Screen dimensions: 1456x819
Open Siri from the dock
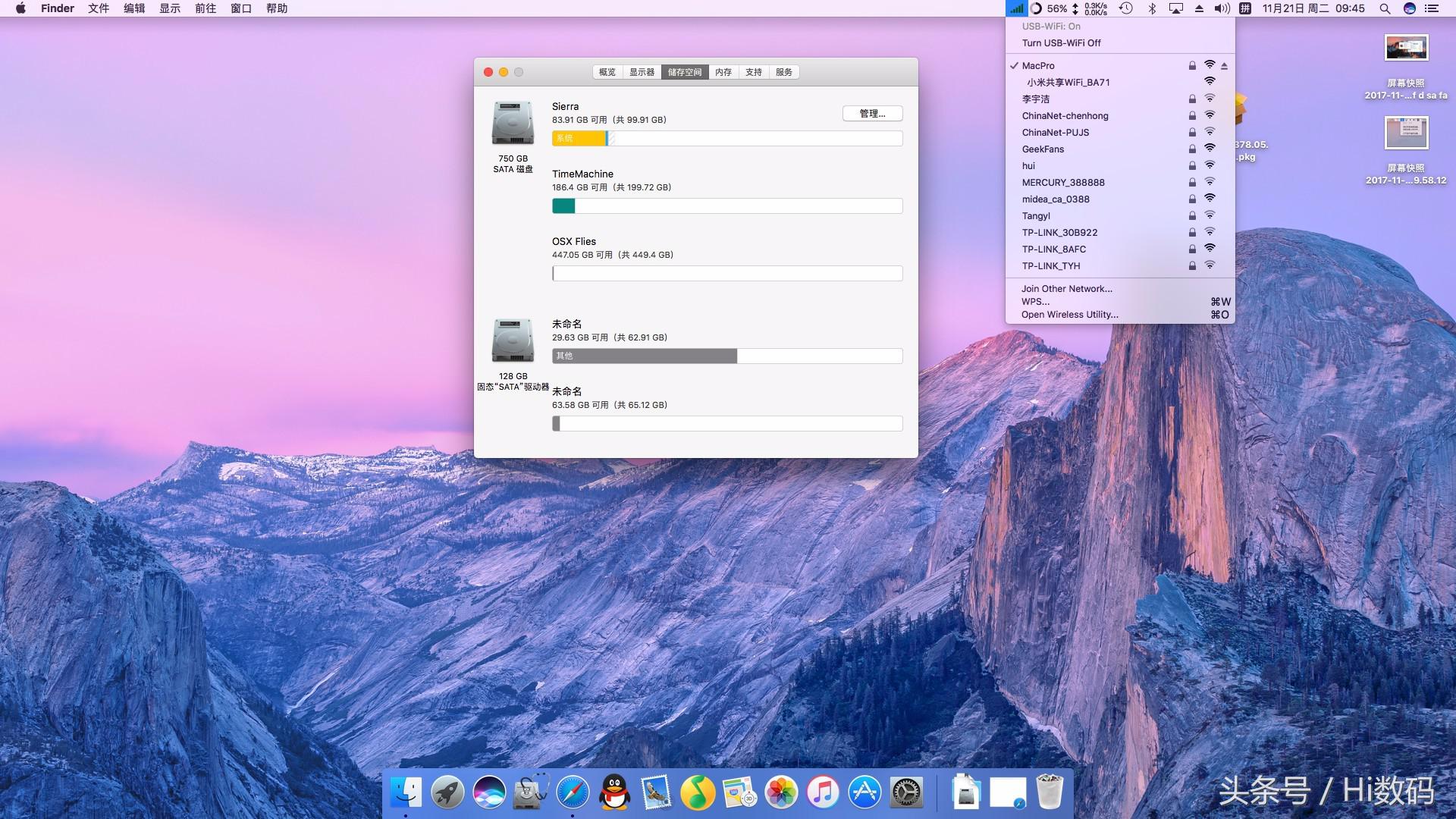pyautogui.click(x=489, y=793)
